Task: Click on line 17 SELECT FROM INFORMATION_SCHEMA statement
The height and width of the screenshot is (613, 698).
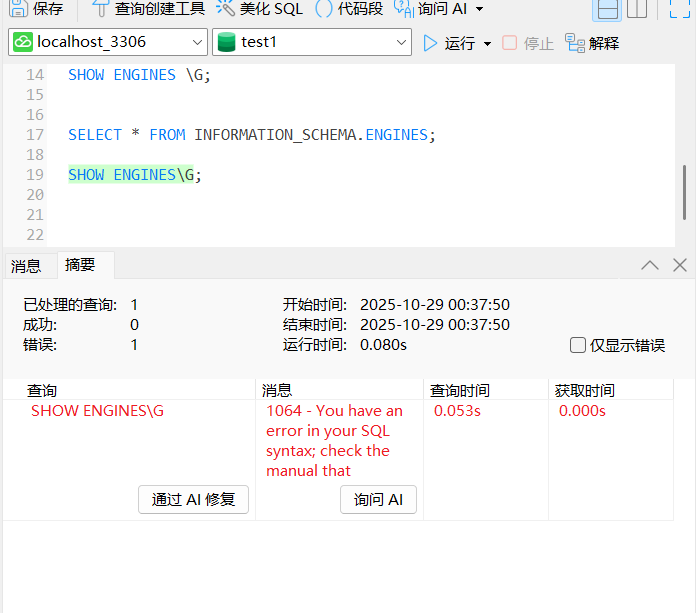Action: [x=252, y=135]
